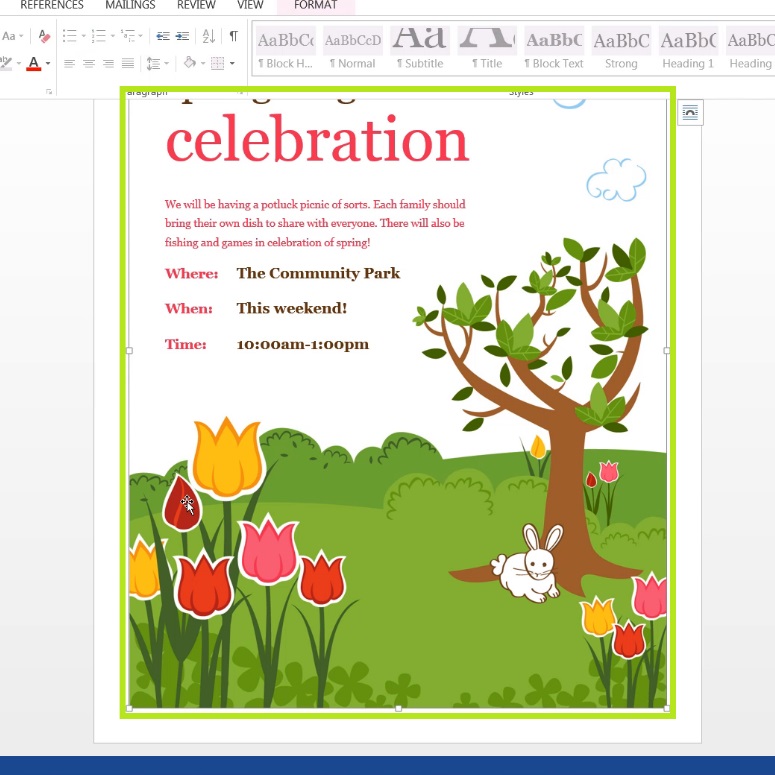Screen dimensions: 775x775
Task: Apply the Normal style
Action: 352,49
